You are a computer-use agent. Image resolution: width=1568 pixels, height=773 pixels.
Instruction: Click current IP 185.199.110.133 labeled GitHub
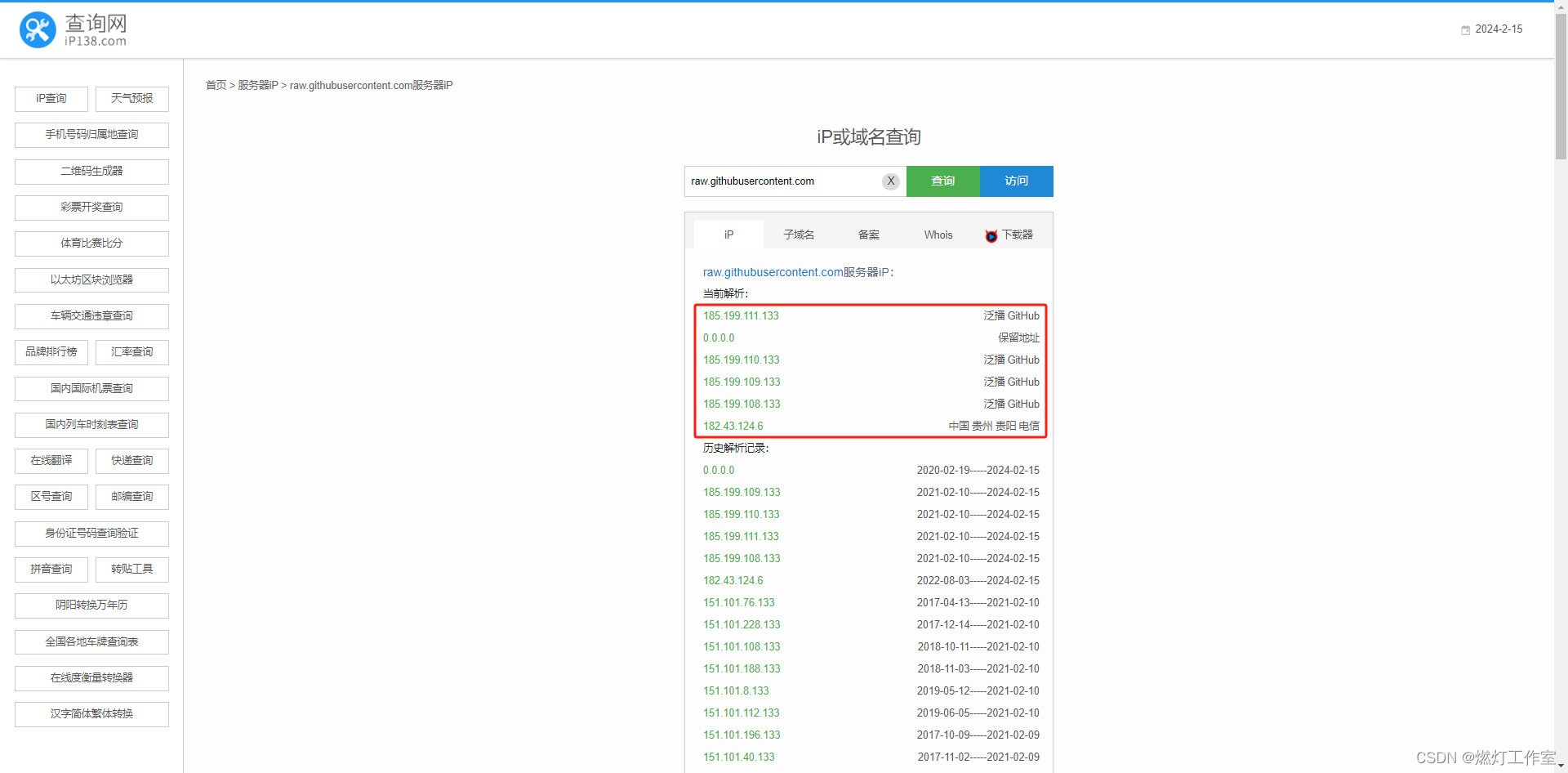point(742,360)
